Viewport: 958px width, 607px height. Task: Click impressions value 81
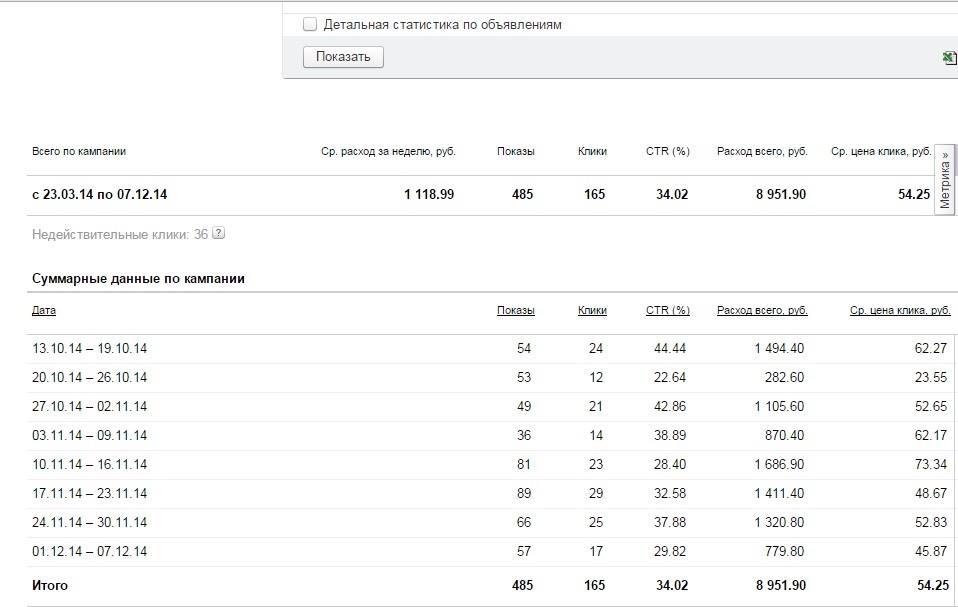click(524, 464)
